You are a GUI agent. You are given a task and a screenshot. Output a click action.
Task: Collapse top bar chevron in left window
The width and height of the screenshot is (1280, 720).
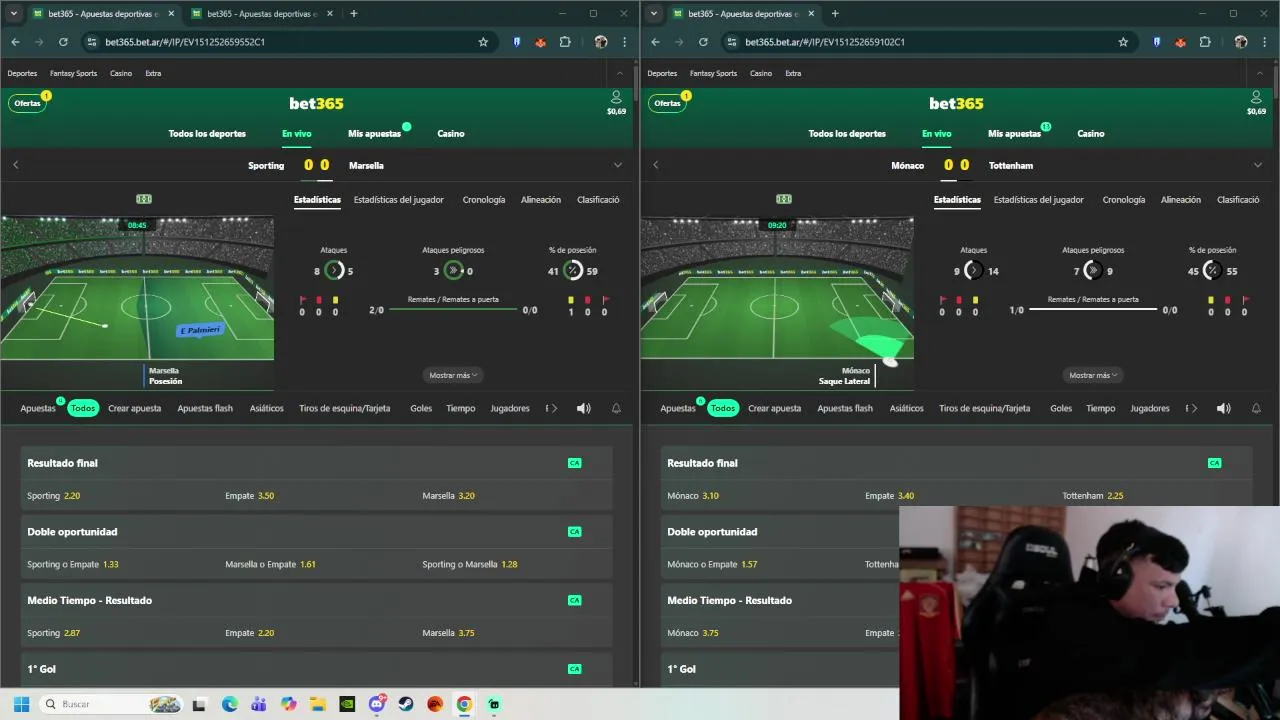[x=619, y=73]
